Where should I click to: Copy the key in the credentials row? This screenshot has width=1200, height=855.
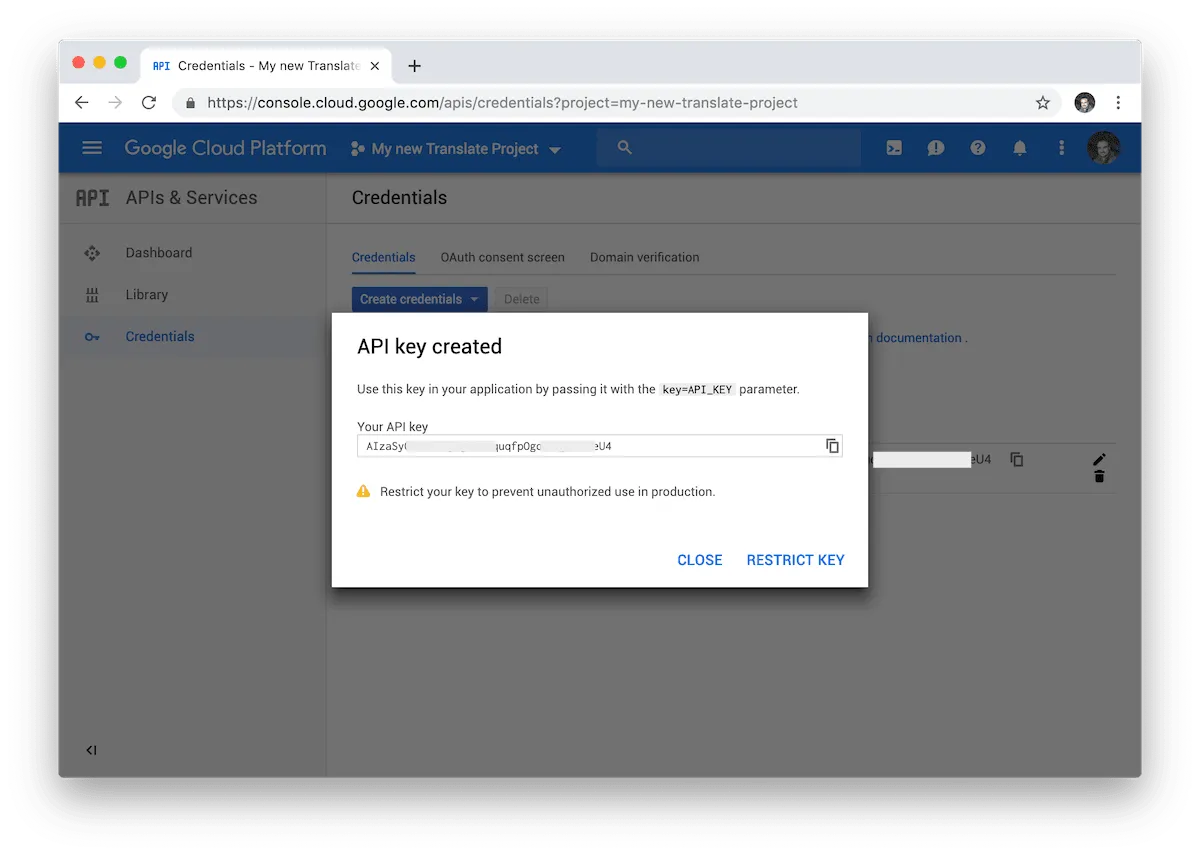coord(1016,459)
